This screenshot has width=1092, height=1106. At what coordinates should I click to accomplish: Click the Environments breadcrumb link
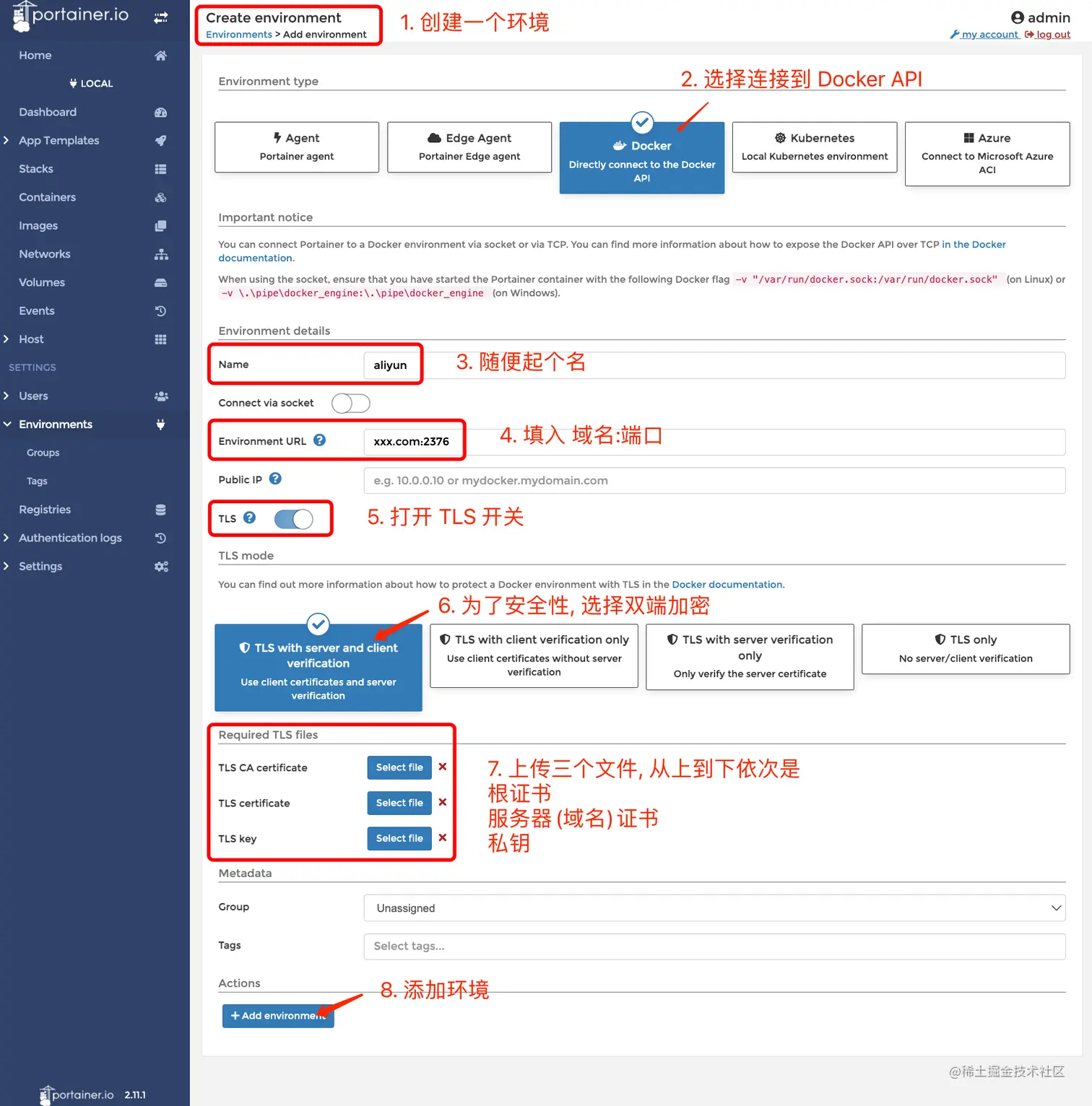[x=239, y=35]
